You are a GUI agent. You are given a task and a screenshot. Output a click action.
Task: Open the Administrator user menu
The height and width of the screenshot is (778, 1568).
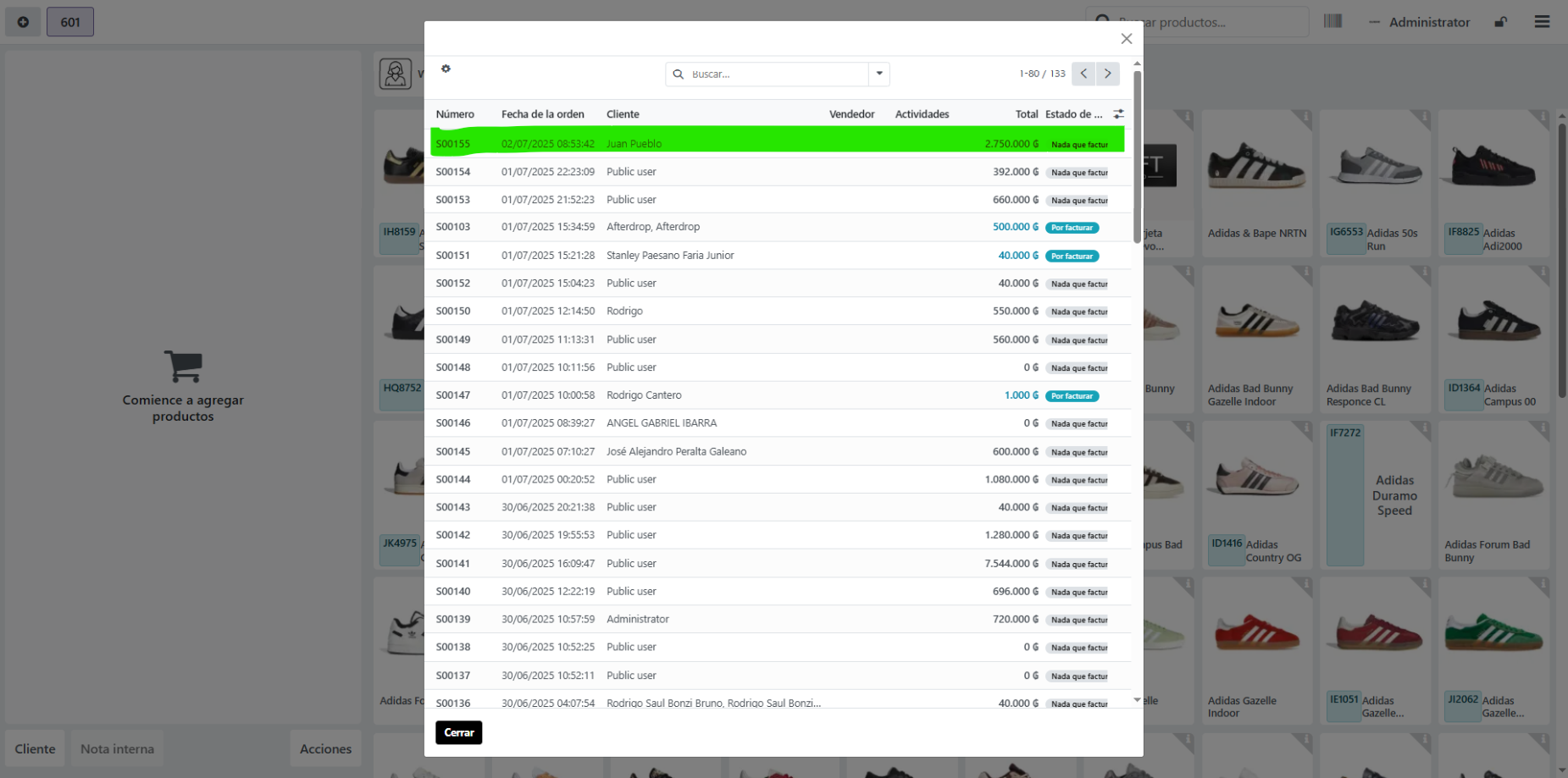(1420, 23)
